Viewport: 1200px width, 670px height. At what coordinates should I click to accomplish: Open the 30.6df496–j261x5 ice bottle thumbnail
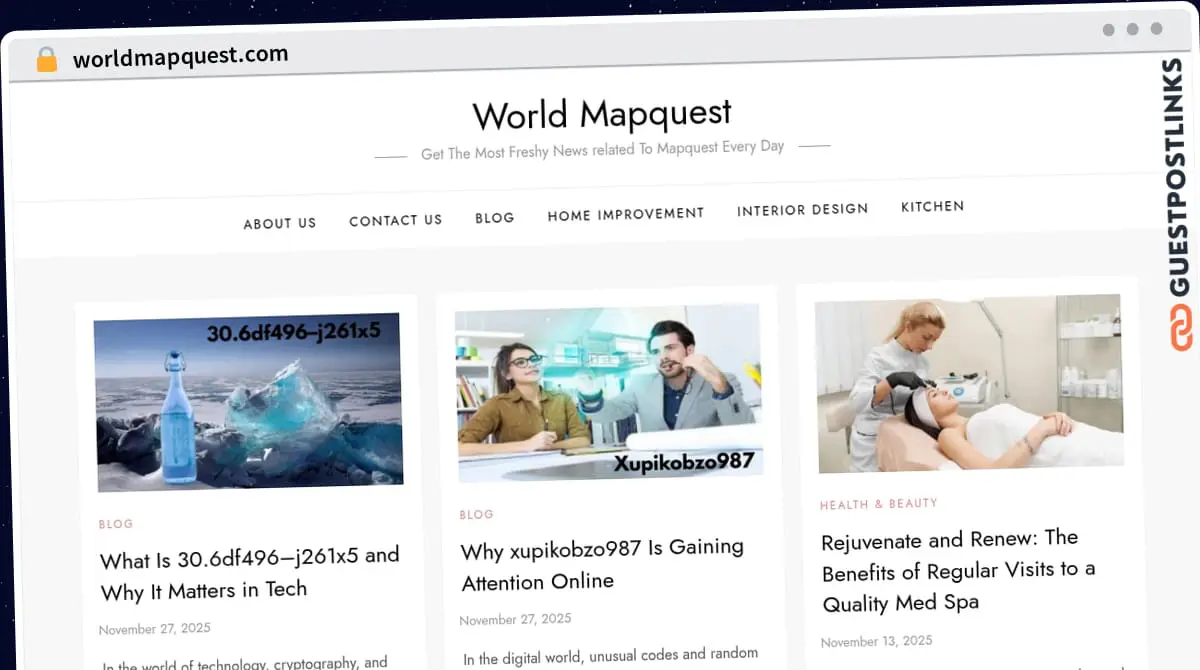(x=248, y=402)
